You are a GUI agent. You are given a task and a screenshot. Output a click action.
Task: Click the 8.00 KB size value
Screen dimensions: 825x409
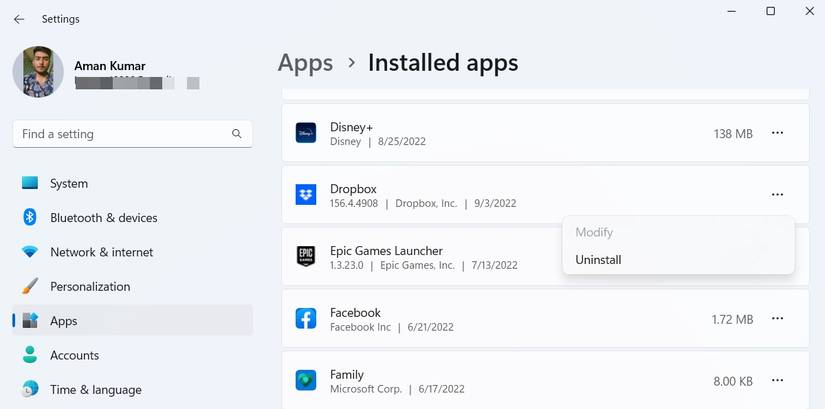[x=733, y=381]
